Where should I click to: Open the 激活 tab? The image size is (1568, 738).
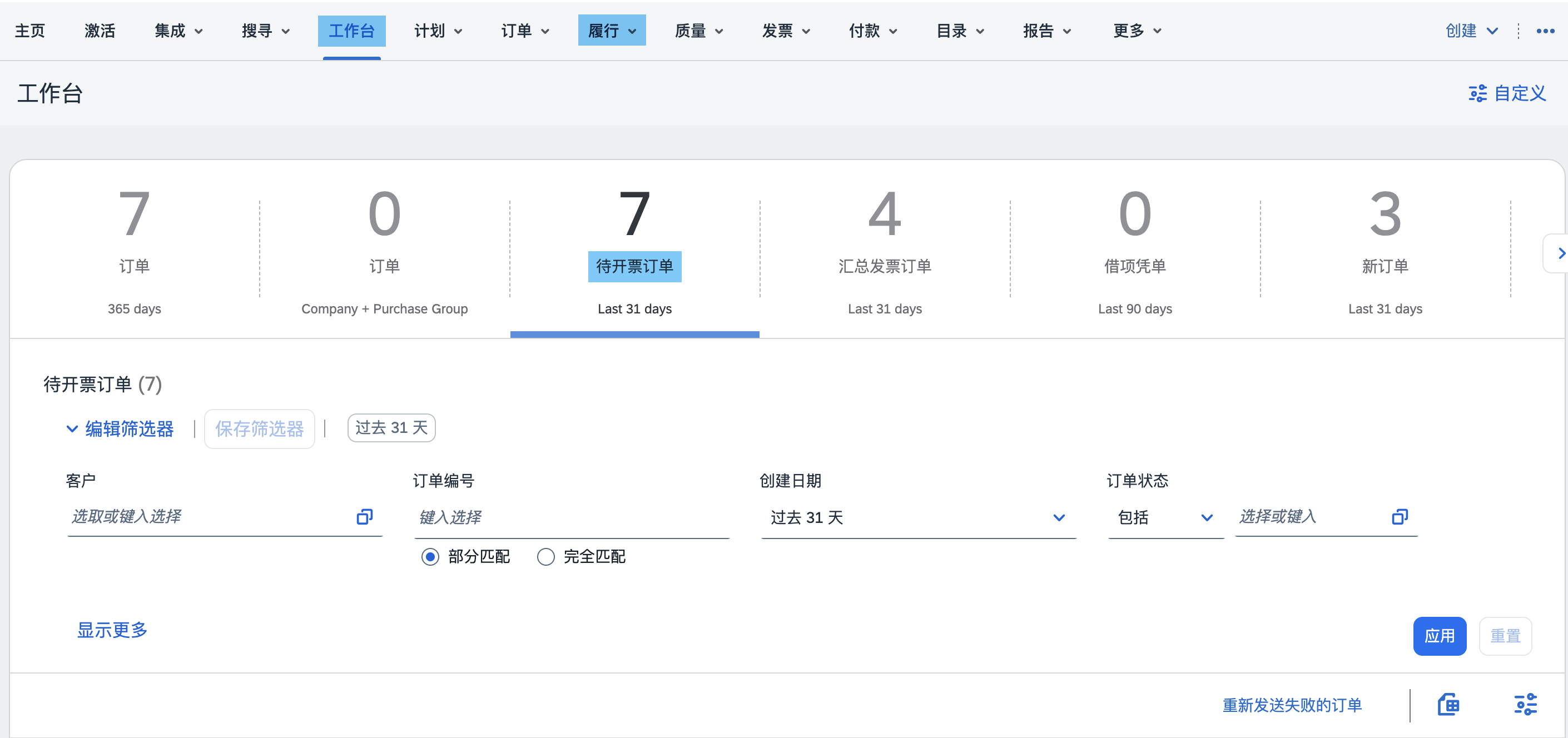100,31
